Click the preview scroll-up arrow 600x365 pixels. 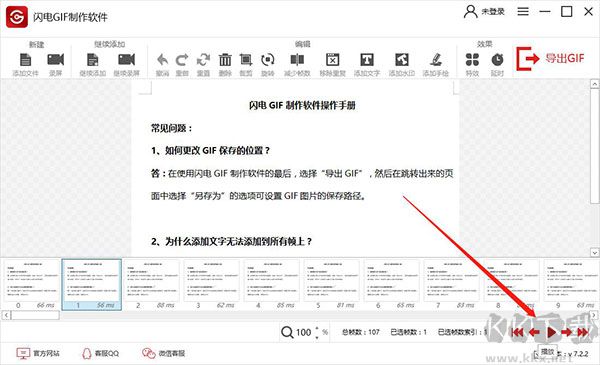click(594, 83)
